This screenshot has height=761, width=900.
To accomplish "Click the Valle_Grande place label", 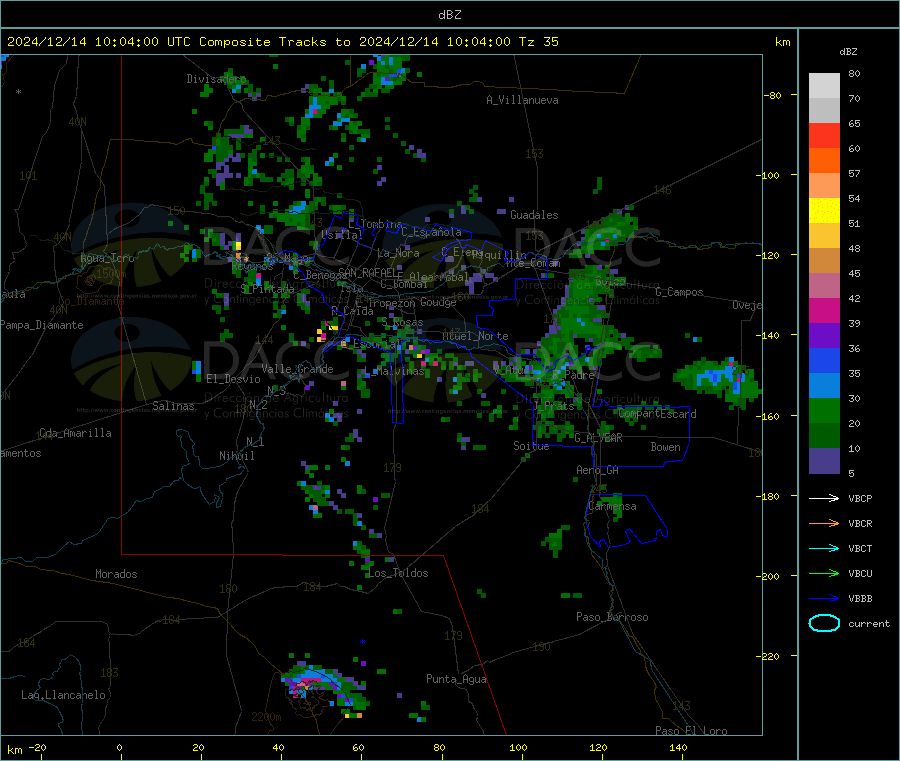I will coord(297,369).
